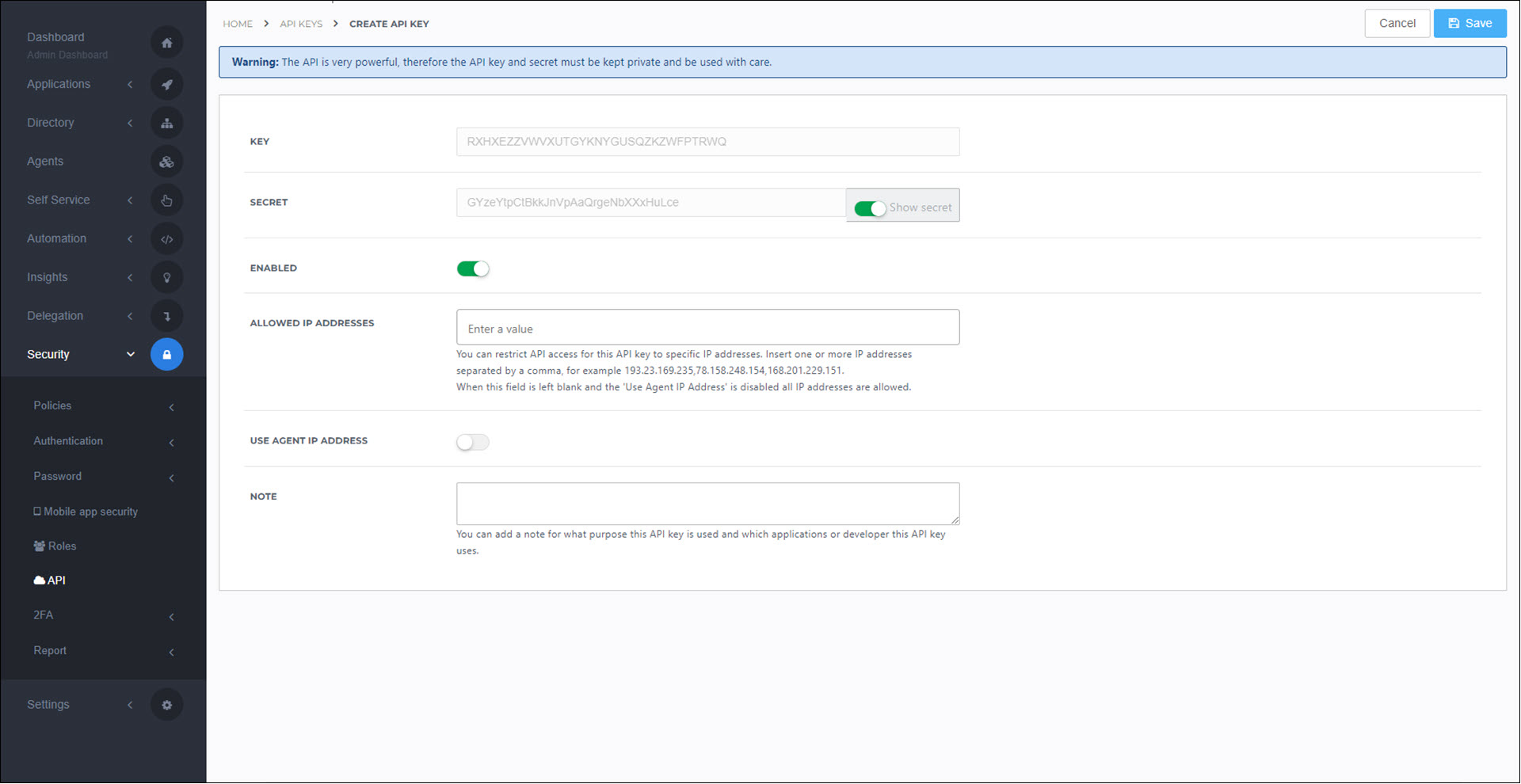This screenshot has height=784, width=1521.
Task: Open the Agents menu item
Action: 45,162
